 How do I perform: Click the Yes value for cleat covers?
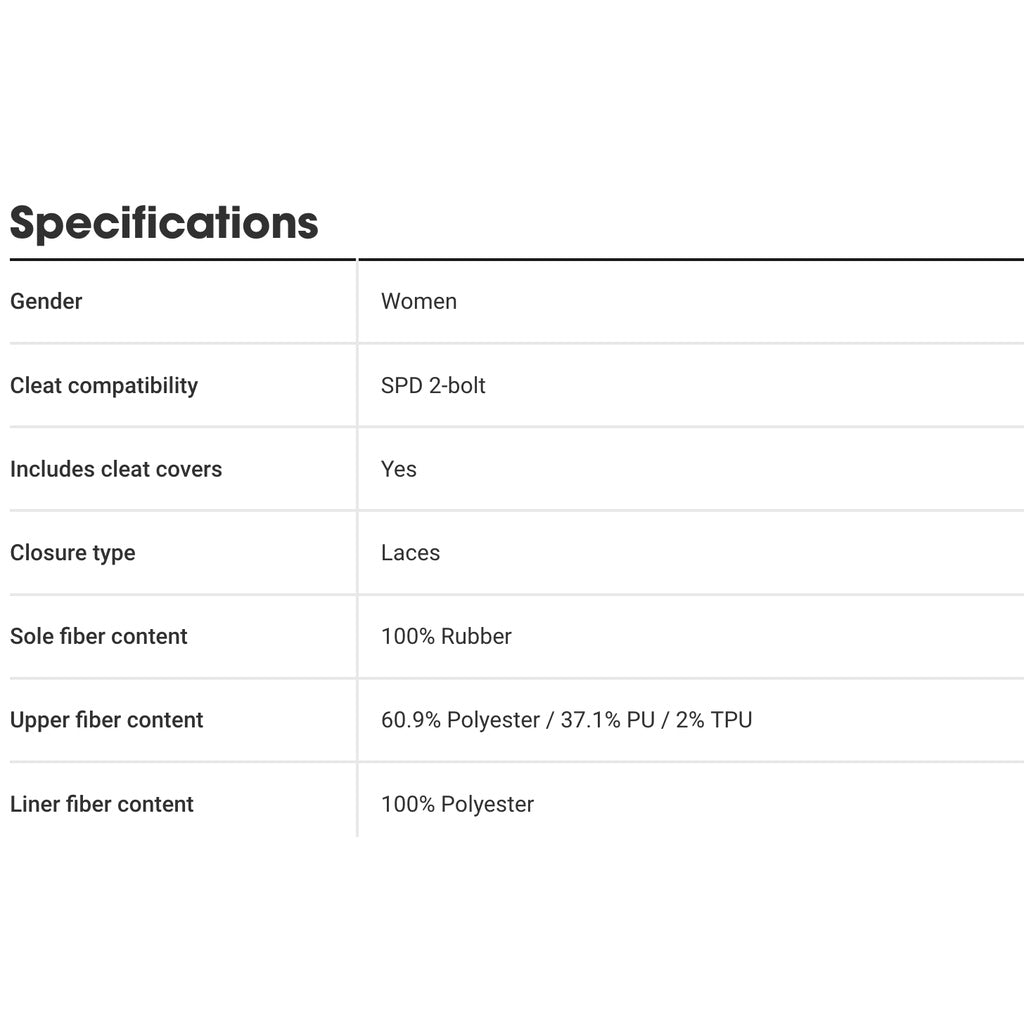coord(398,469)
